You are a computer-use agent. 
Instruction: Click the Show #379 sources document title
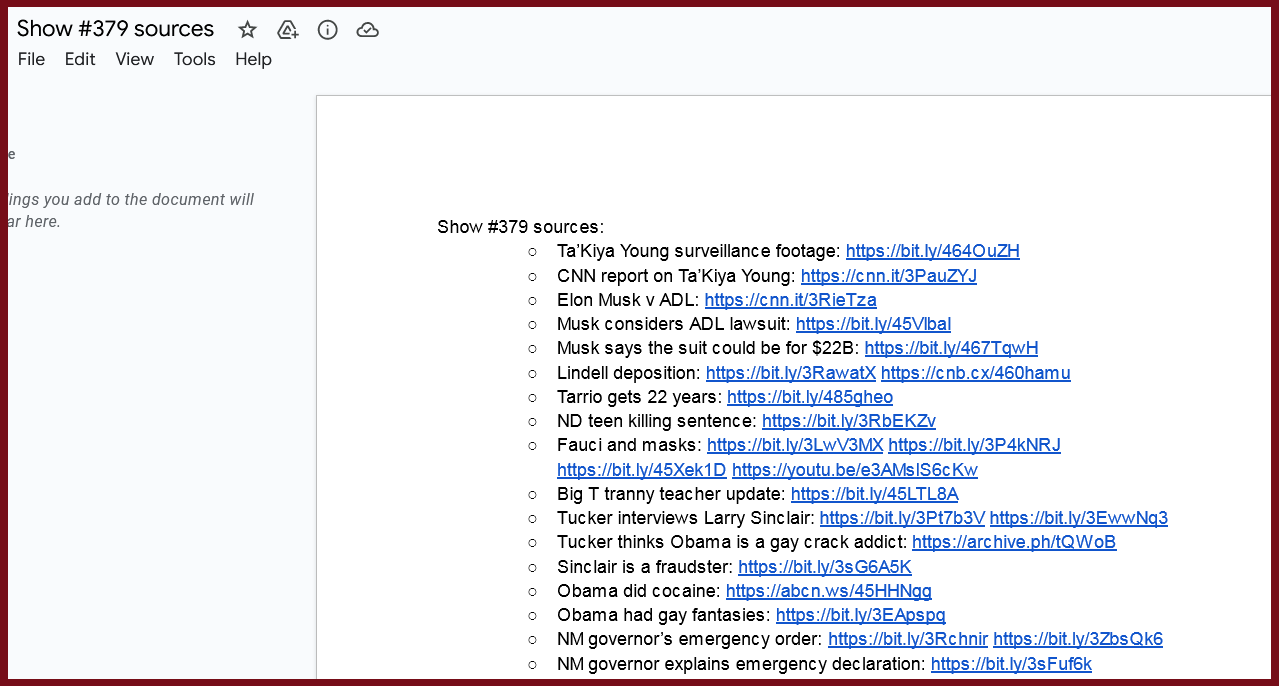115,29
